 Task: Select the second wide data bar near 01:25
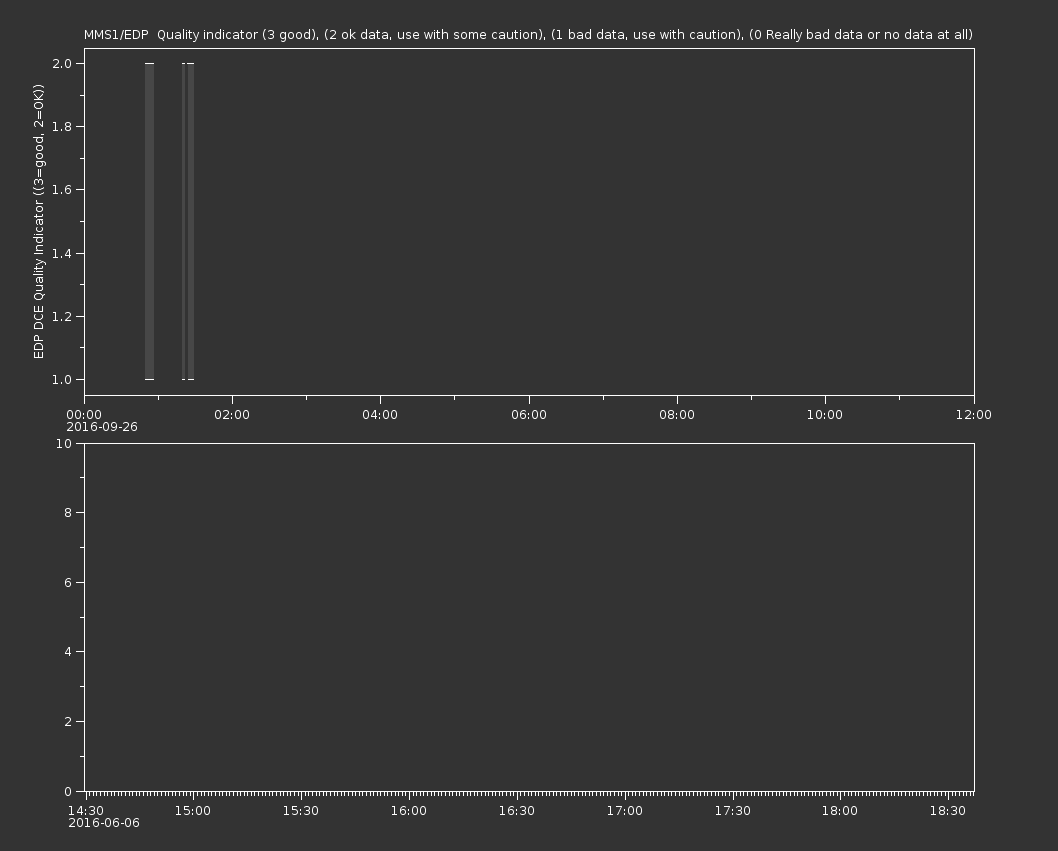click(x=191, y=221)
